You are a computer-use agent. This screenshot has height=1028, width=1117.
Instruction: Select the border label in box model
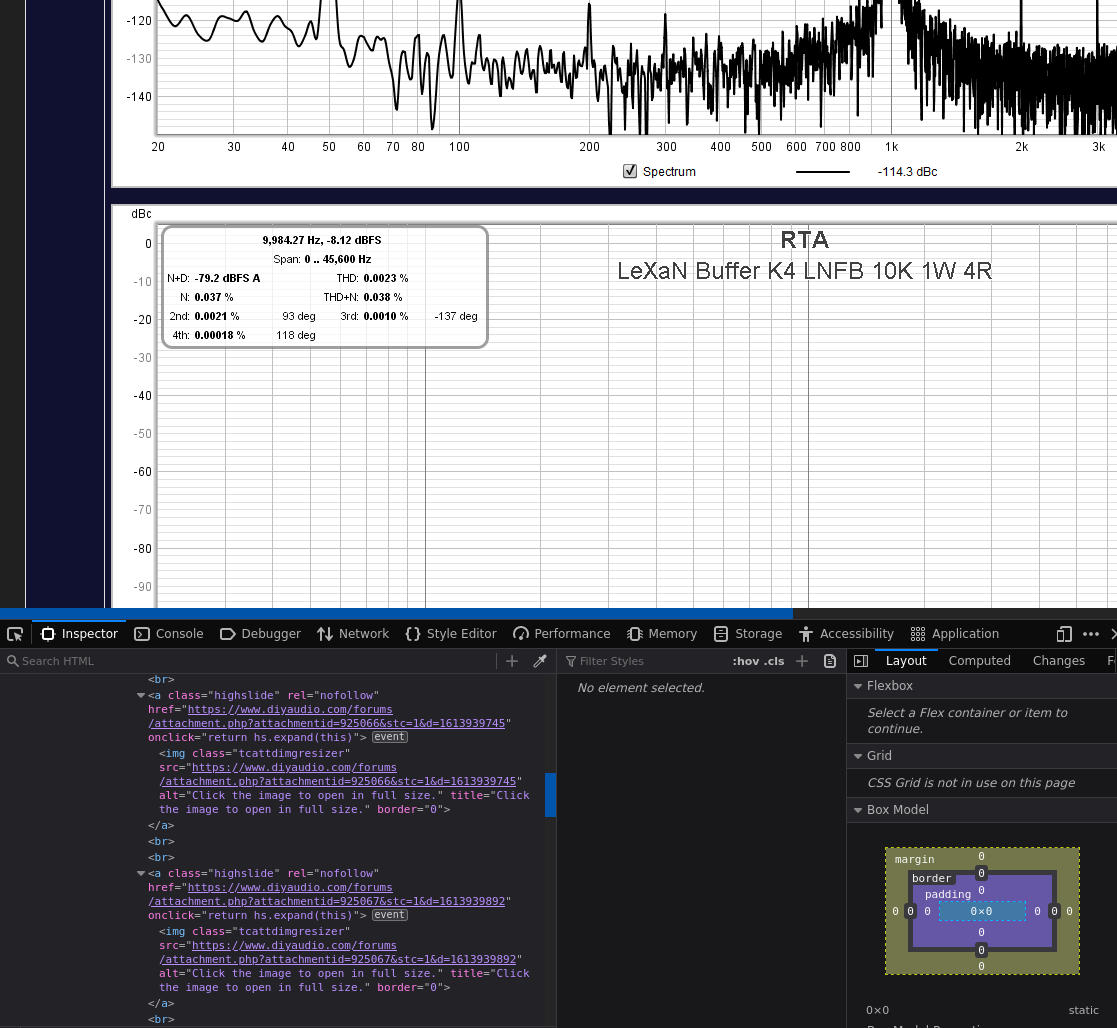point(931,878)
